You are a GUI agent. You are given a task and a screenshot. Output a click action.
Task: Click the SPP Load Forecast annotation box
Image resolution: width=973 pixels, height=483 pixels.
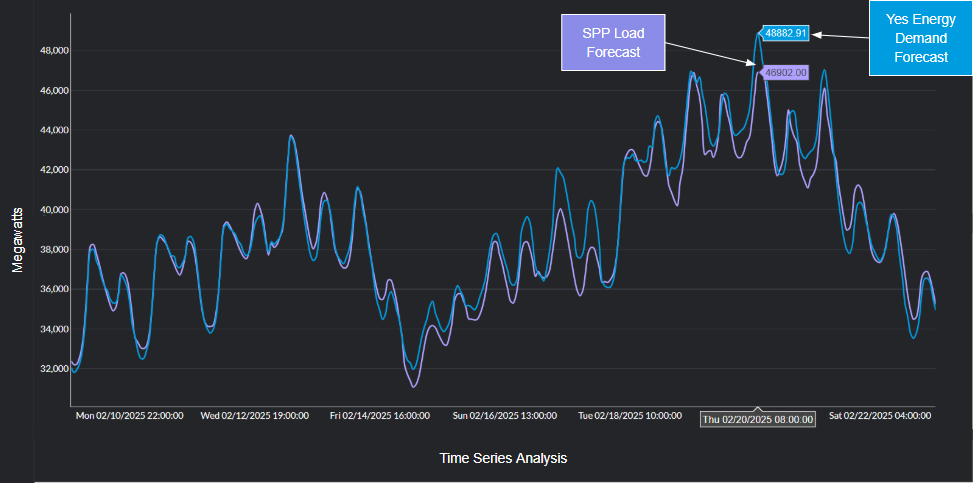(x=613, y=43)
